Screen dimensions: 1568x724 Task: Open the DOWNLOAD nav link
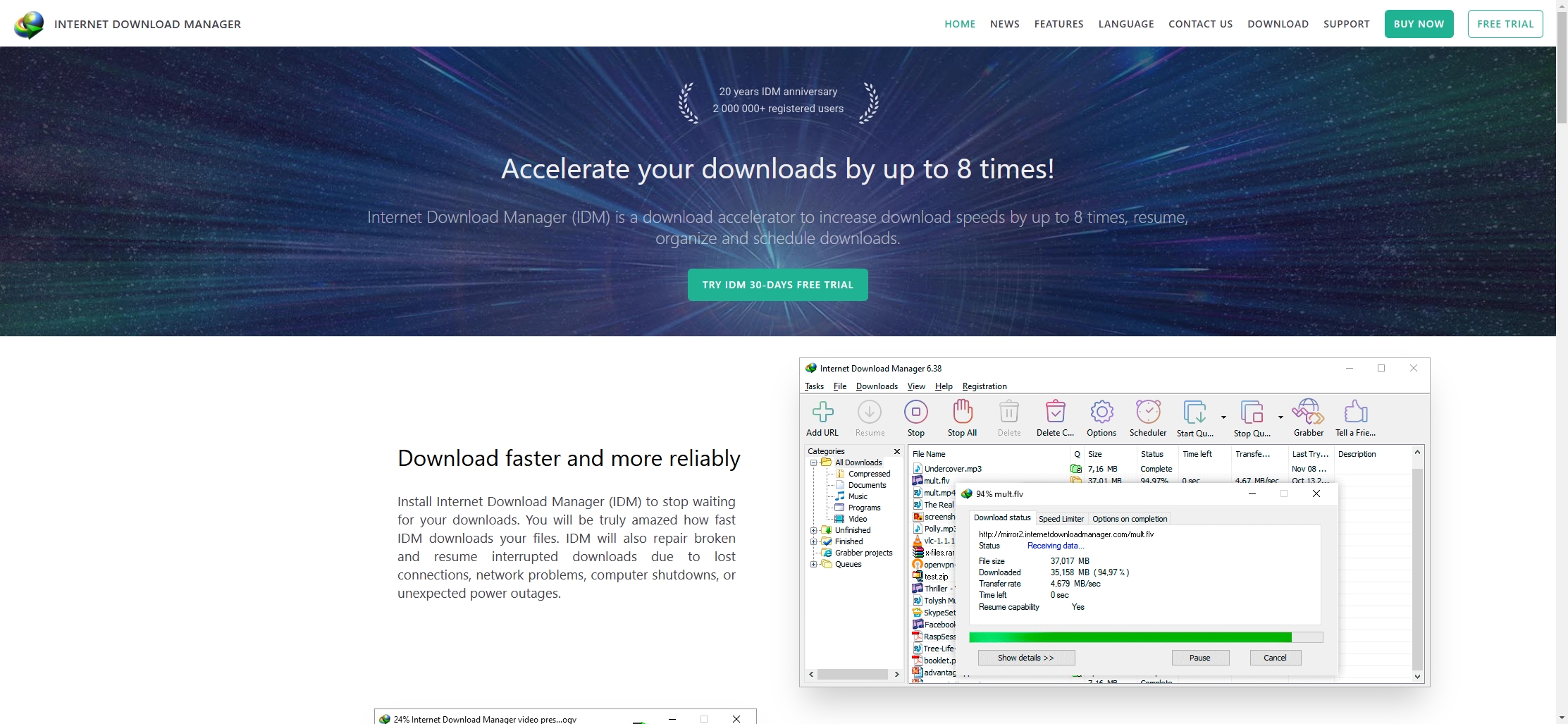click(1278, 24)
